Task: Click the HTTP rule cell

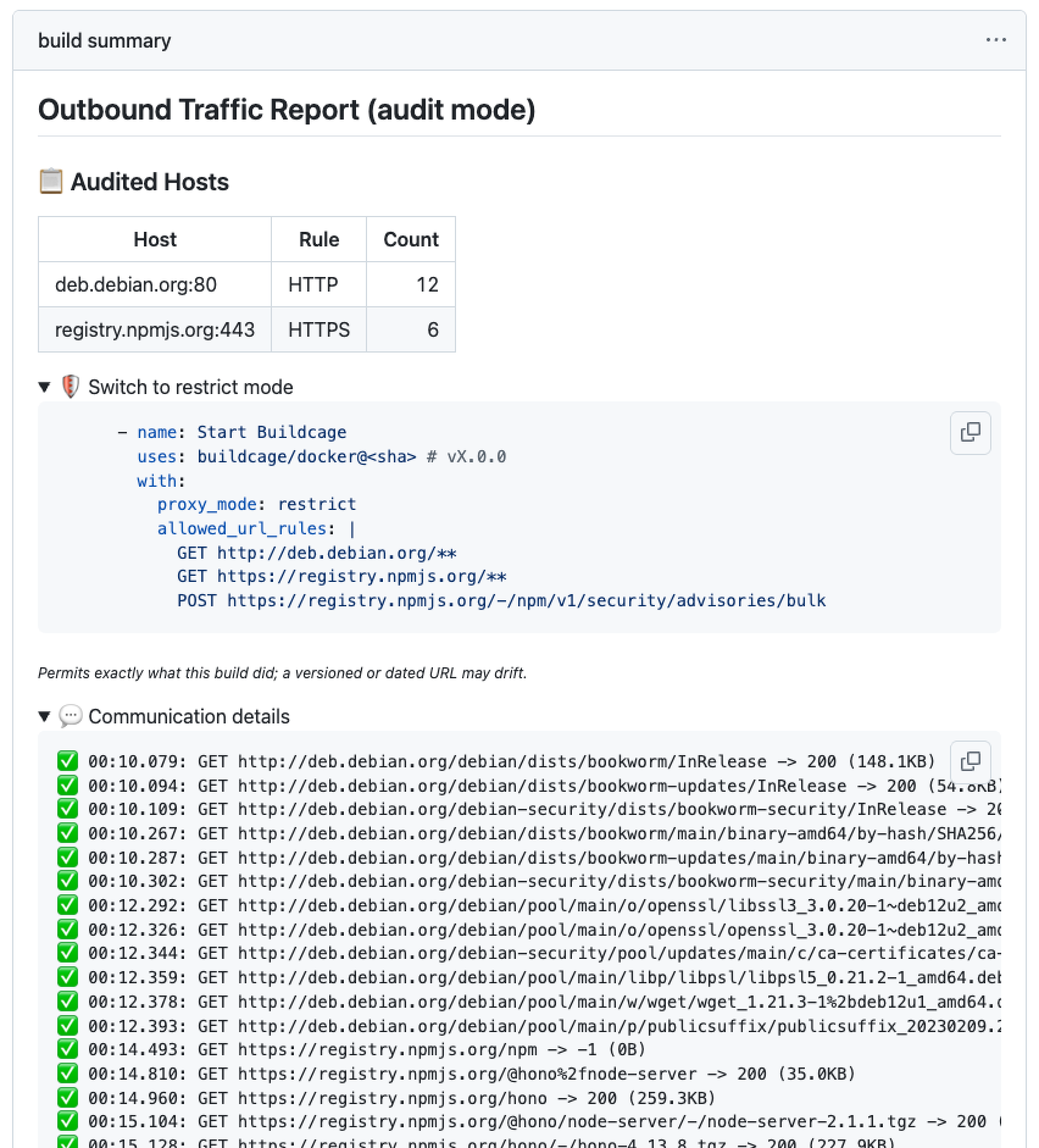Action: (319, 285)
